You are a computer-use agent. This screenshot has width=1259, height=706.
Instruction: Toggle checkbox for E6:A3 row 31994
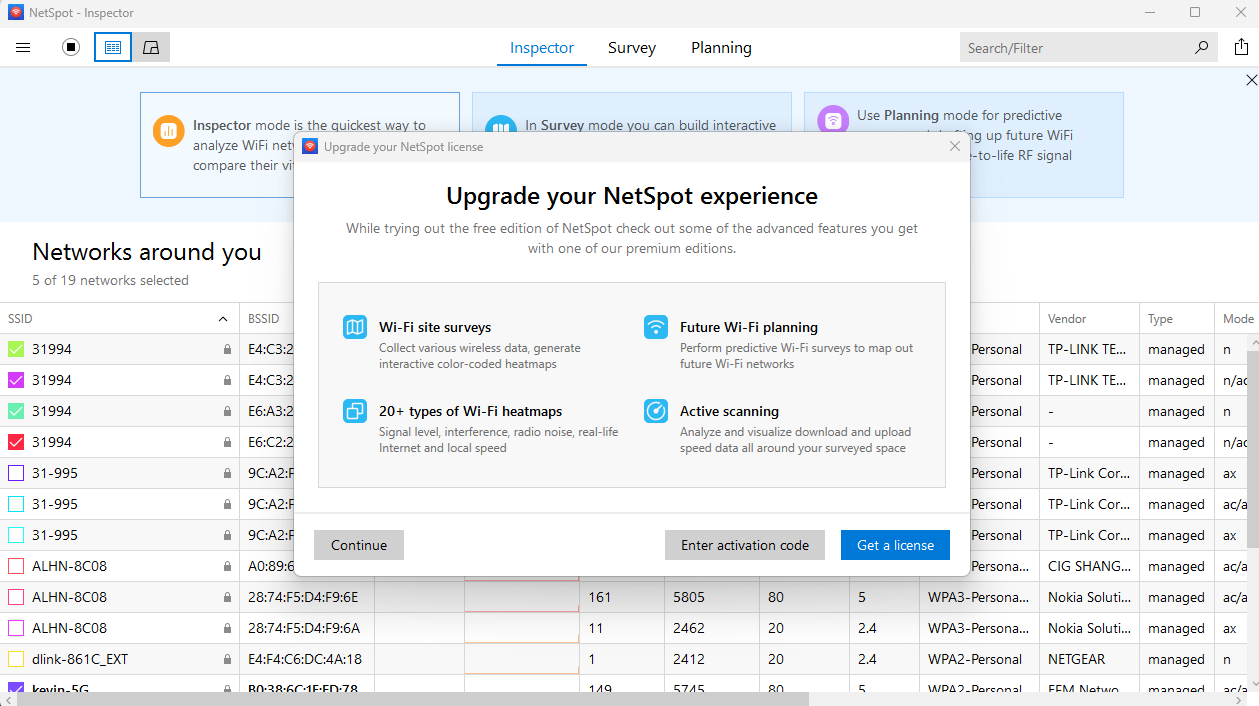[x=16, y=412]
